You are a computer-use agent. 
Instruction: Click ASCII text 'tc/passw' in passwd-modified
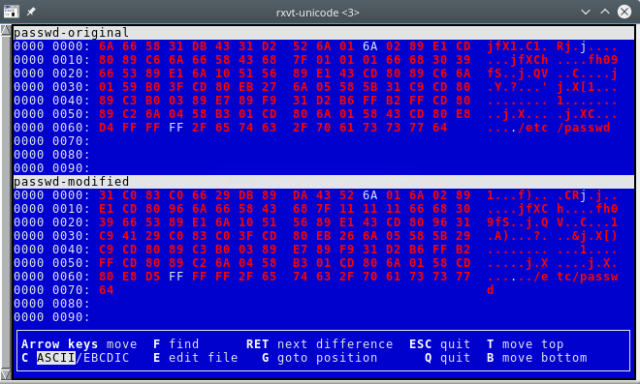coord(587,276)
